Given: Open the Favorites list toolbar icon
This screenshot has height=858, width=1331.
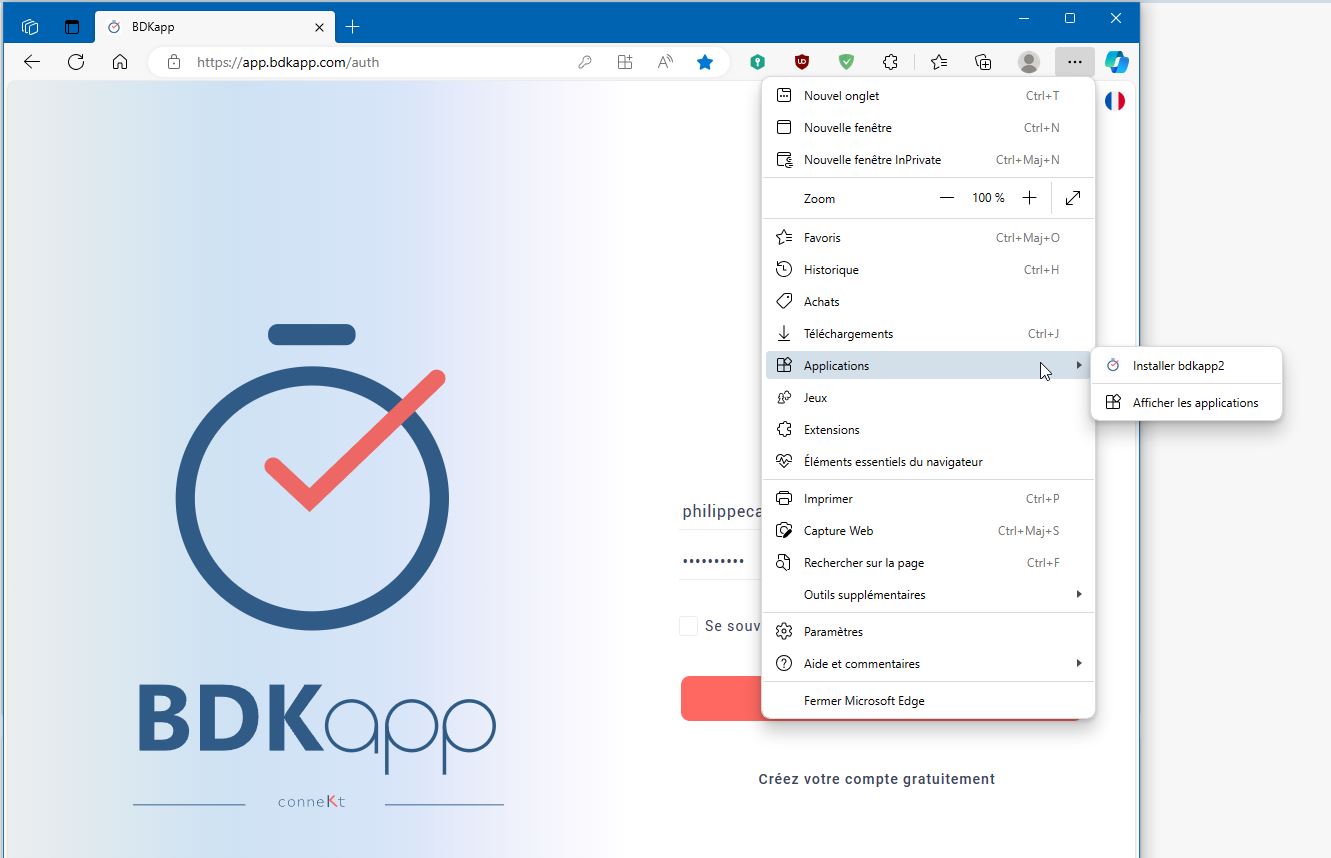Looking at the screenshot, I should tap(939, 62).
